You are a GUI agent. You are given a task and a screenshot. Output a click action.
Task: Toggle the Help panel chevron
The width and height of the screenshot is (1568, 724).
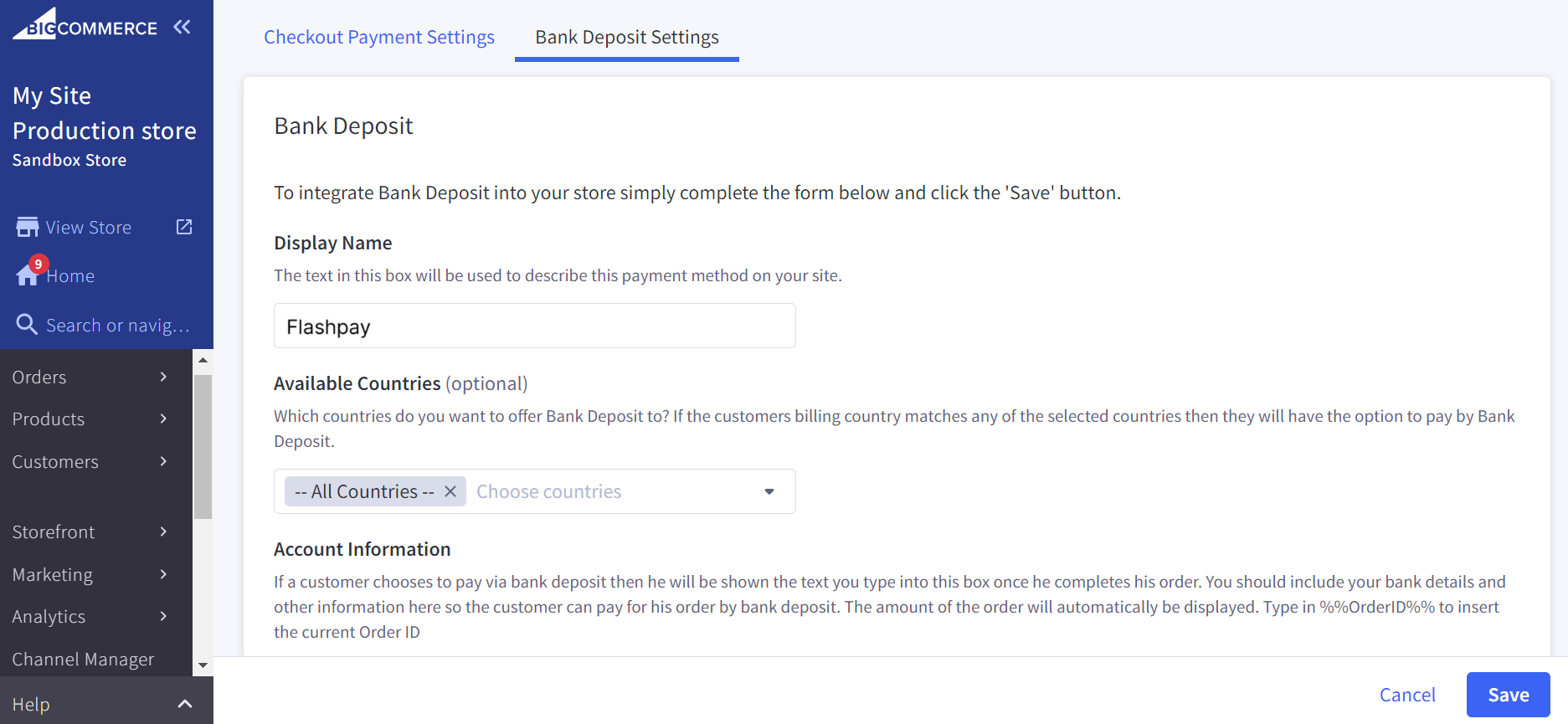185,704
